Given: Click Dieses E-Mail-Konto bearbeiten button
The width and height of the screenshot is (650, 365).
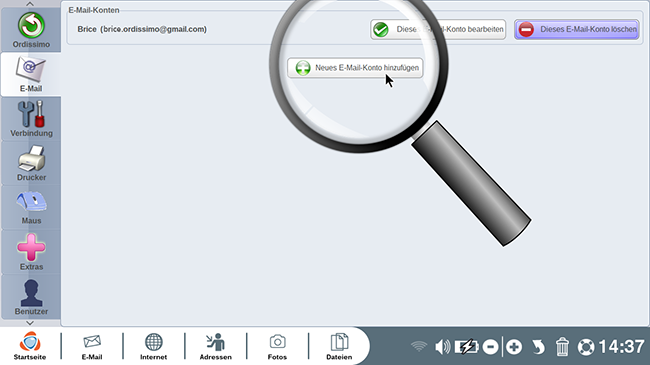Looking at the screenshot, I should 438,29.
